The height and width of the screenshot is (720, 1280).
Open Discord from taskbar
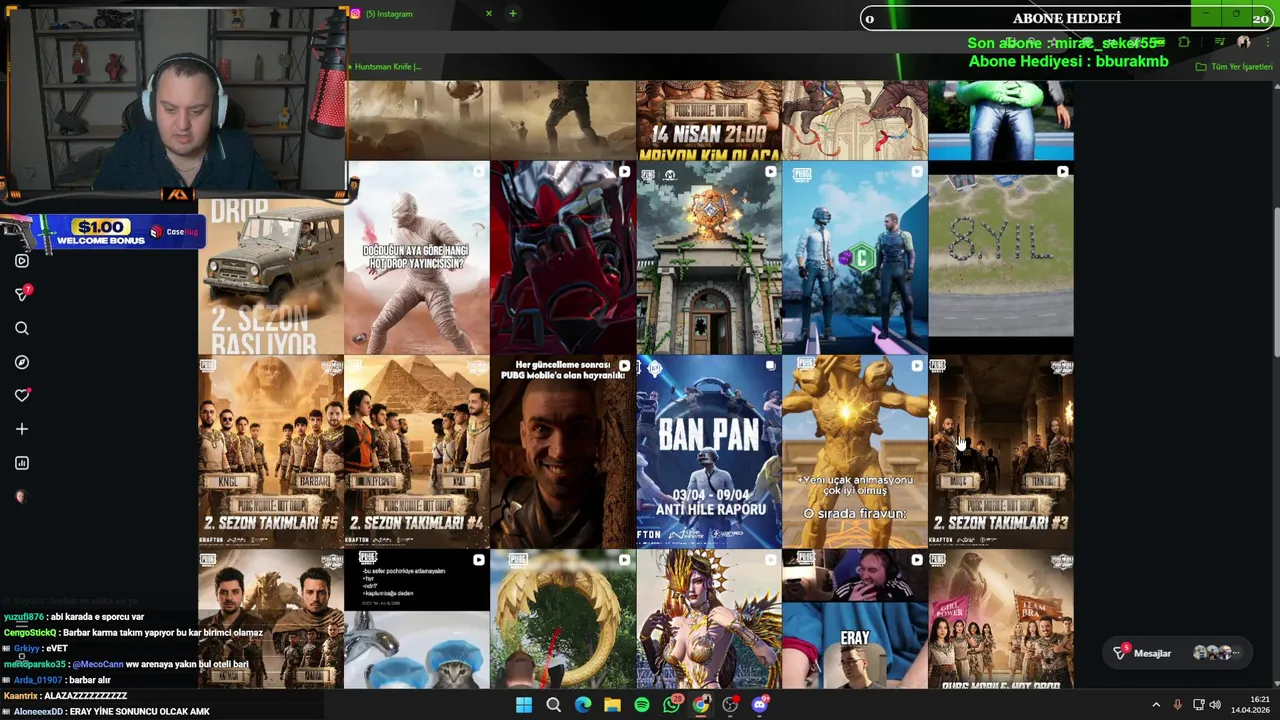tap(760, 705)
